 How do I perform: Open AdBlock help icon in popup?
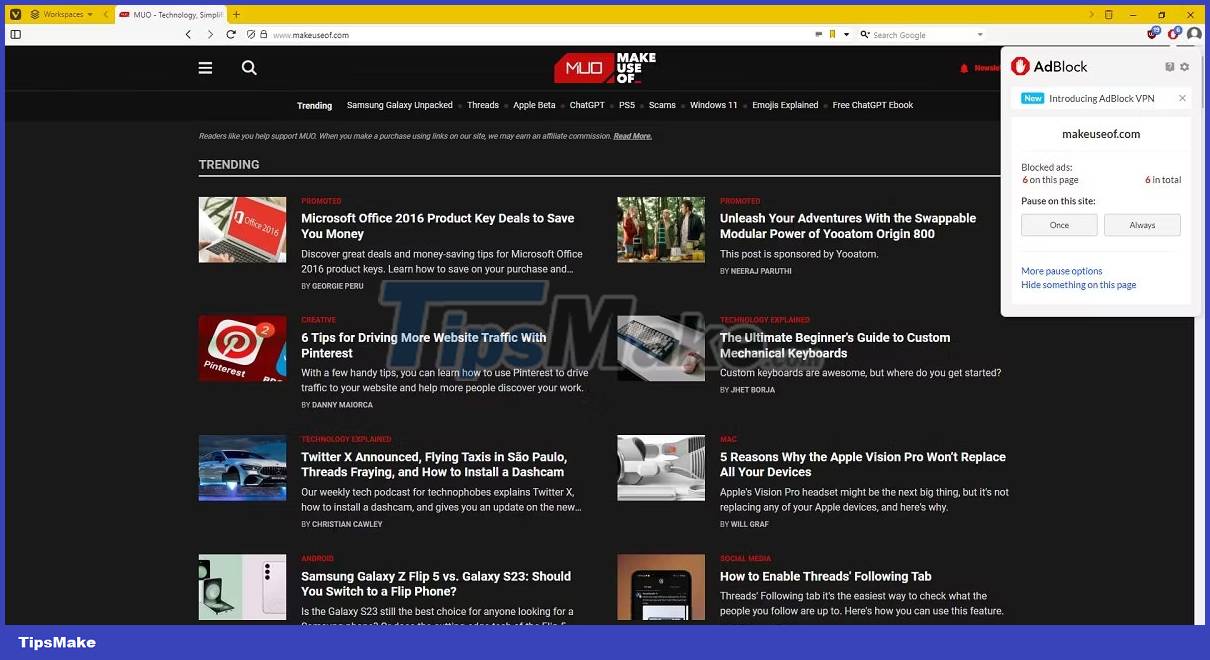point(1169,67)
